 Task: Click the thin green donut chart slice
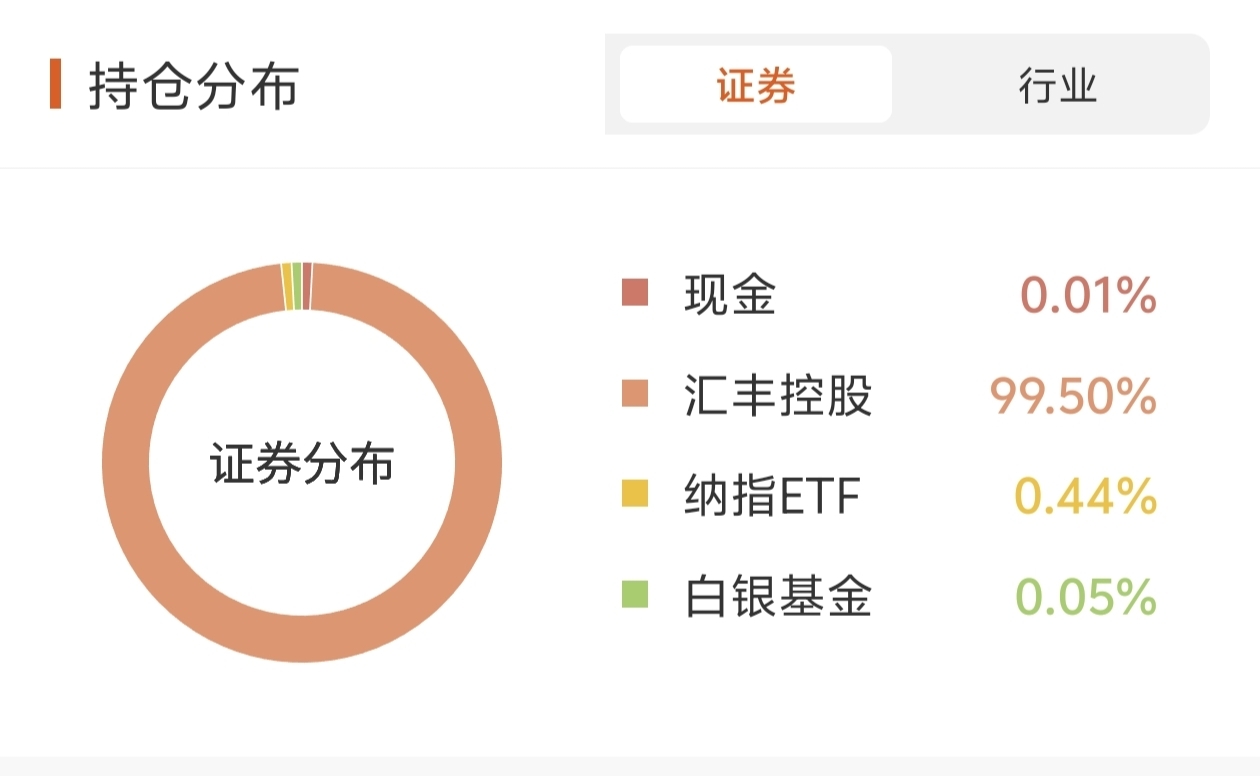[297, 287]
